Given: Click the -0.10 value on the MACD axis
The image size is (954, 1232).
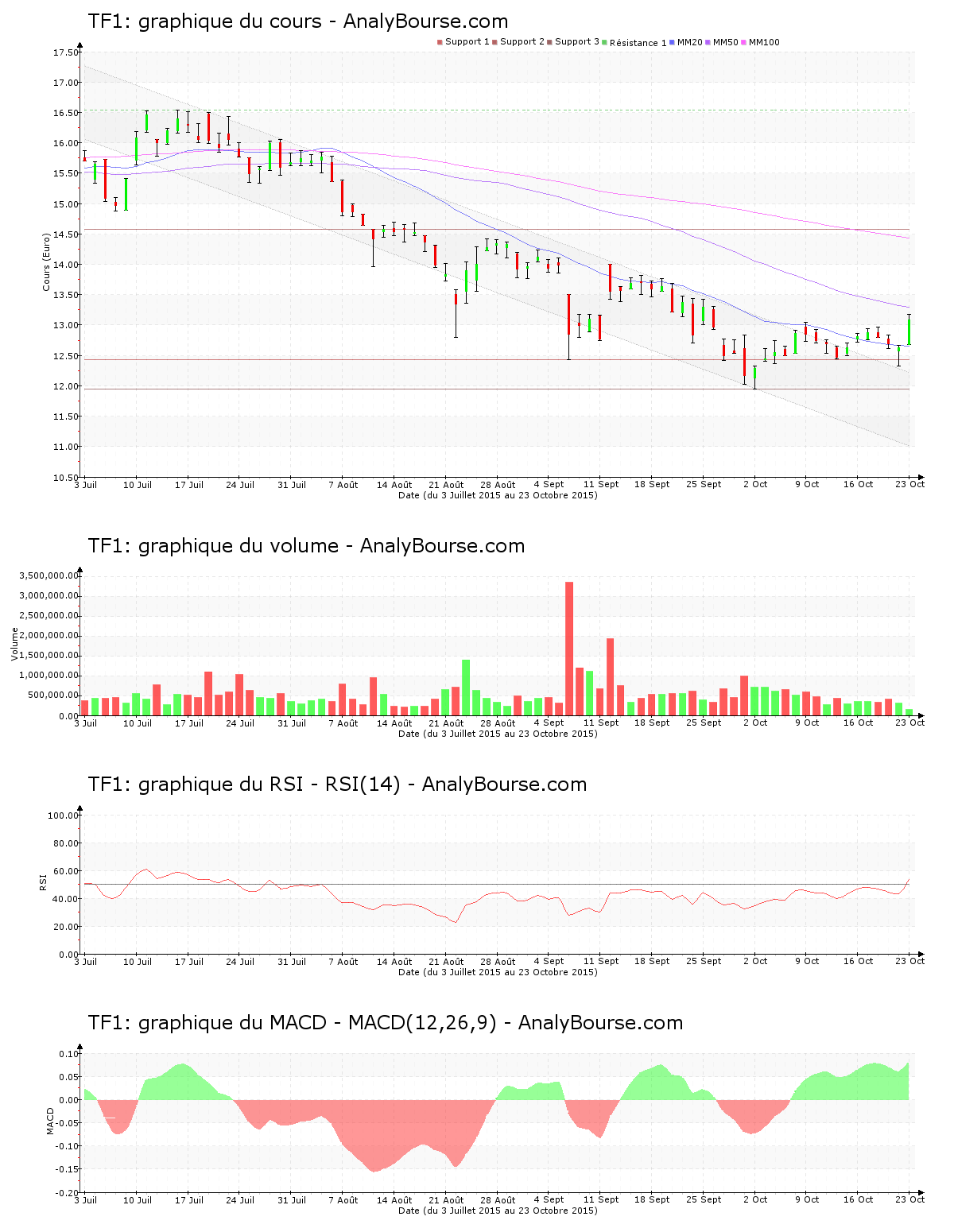Looking at the screenshot, I should tap(68, 1146).
